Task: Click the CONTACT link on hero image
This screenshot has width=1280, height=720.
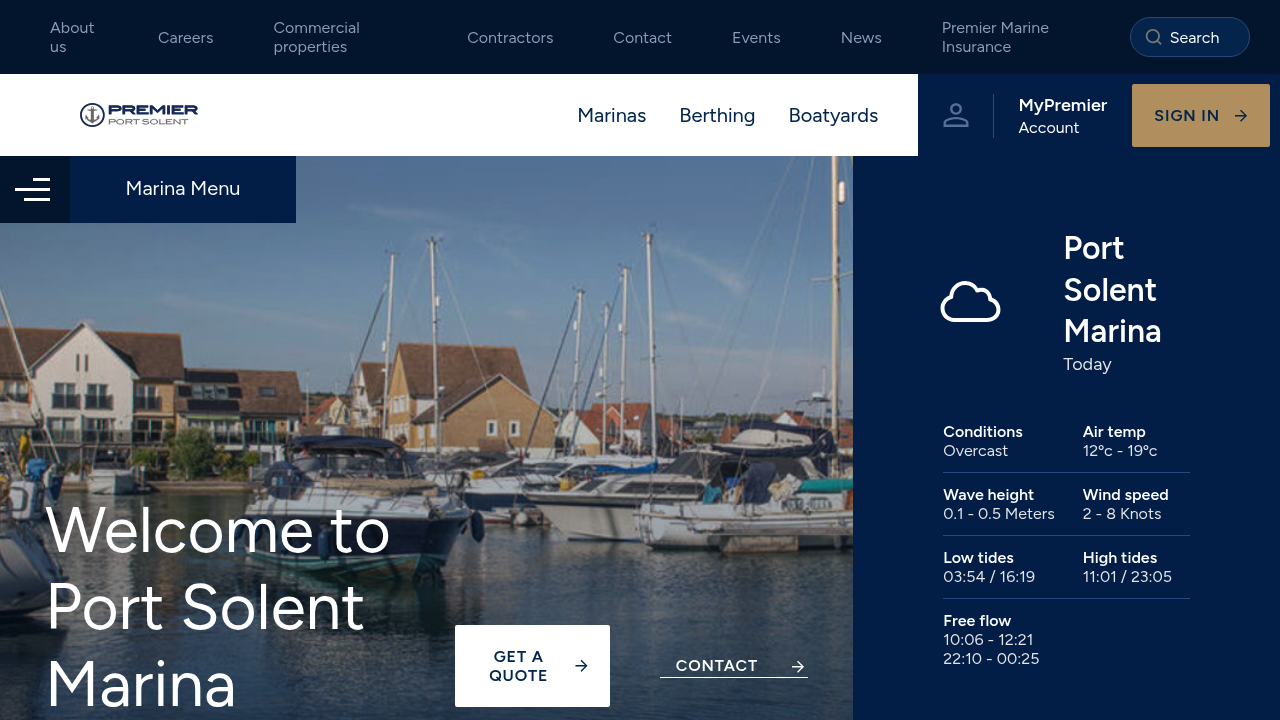Action: tap(734, 666)
